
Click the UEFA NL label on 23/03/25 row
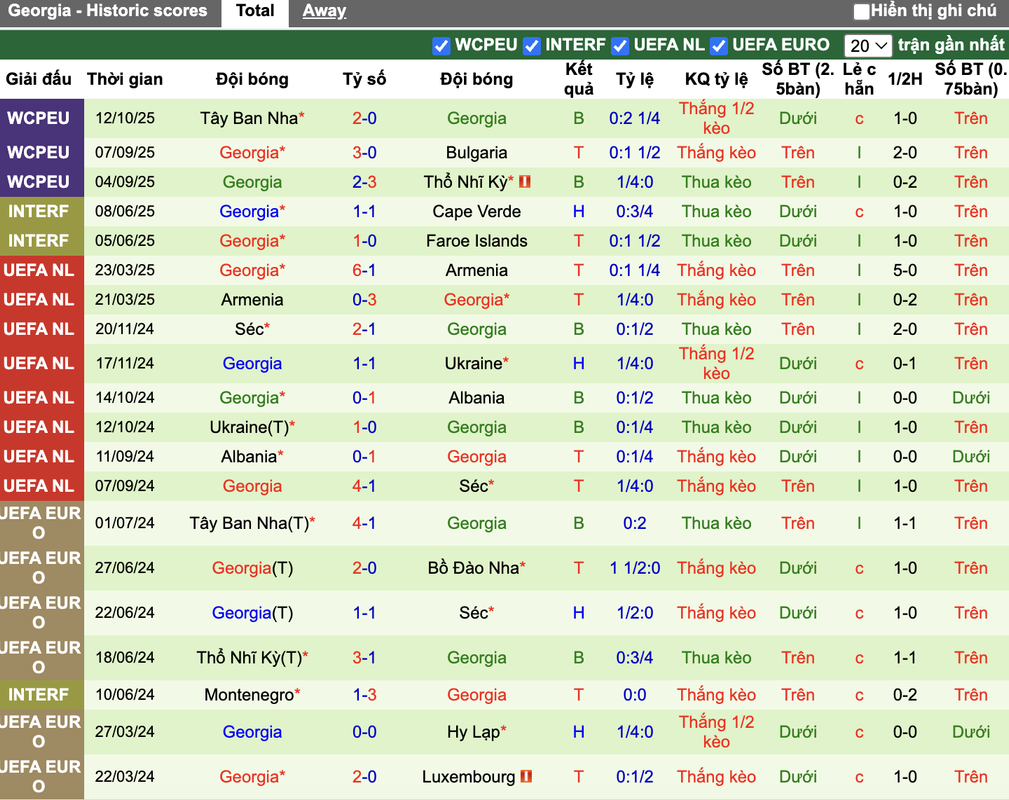tap(39, 270)
